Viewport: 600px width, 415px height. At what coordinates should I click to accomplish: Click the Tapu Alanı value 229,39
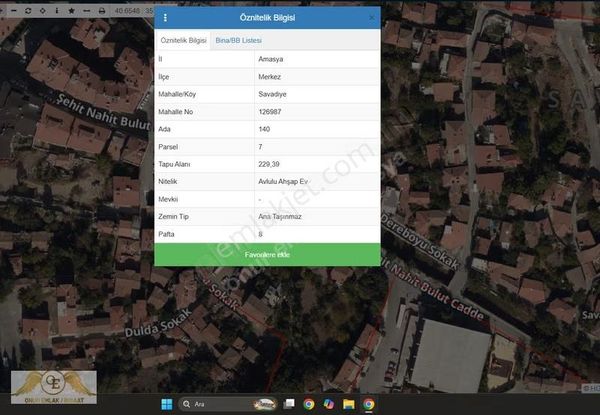268,163
